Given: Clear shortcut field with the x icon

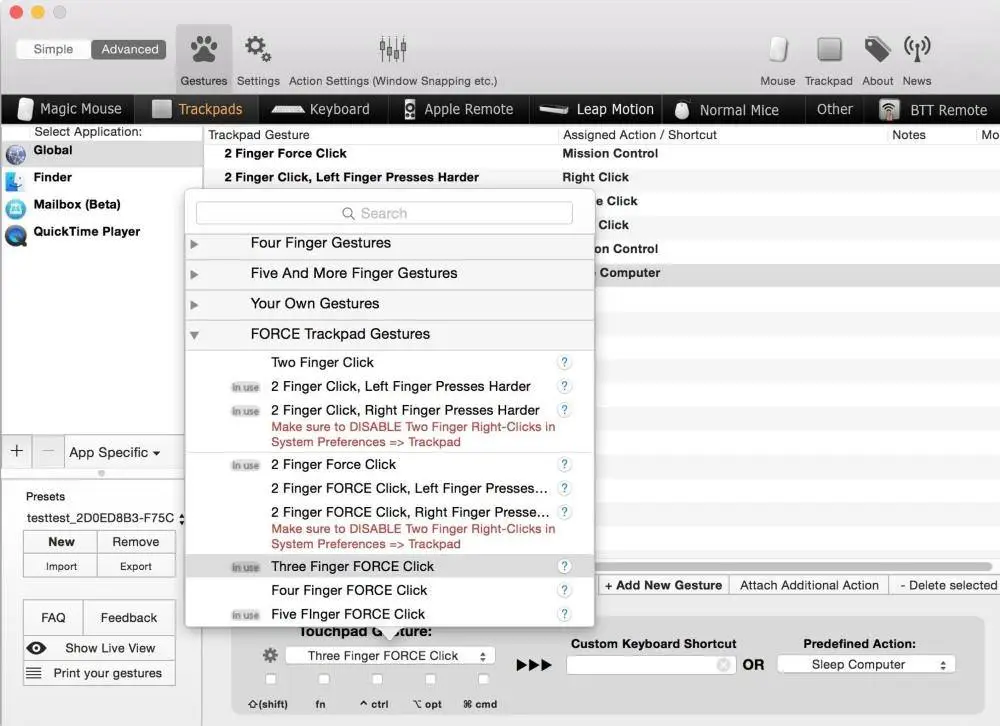Looking at the screenshot, I should coord(723,665).
